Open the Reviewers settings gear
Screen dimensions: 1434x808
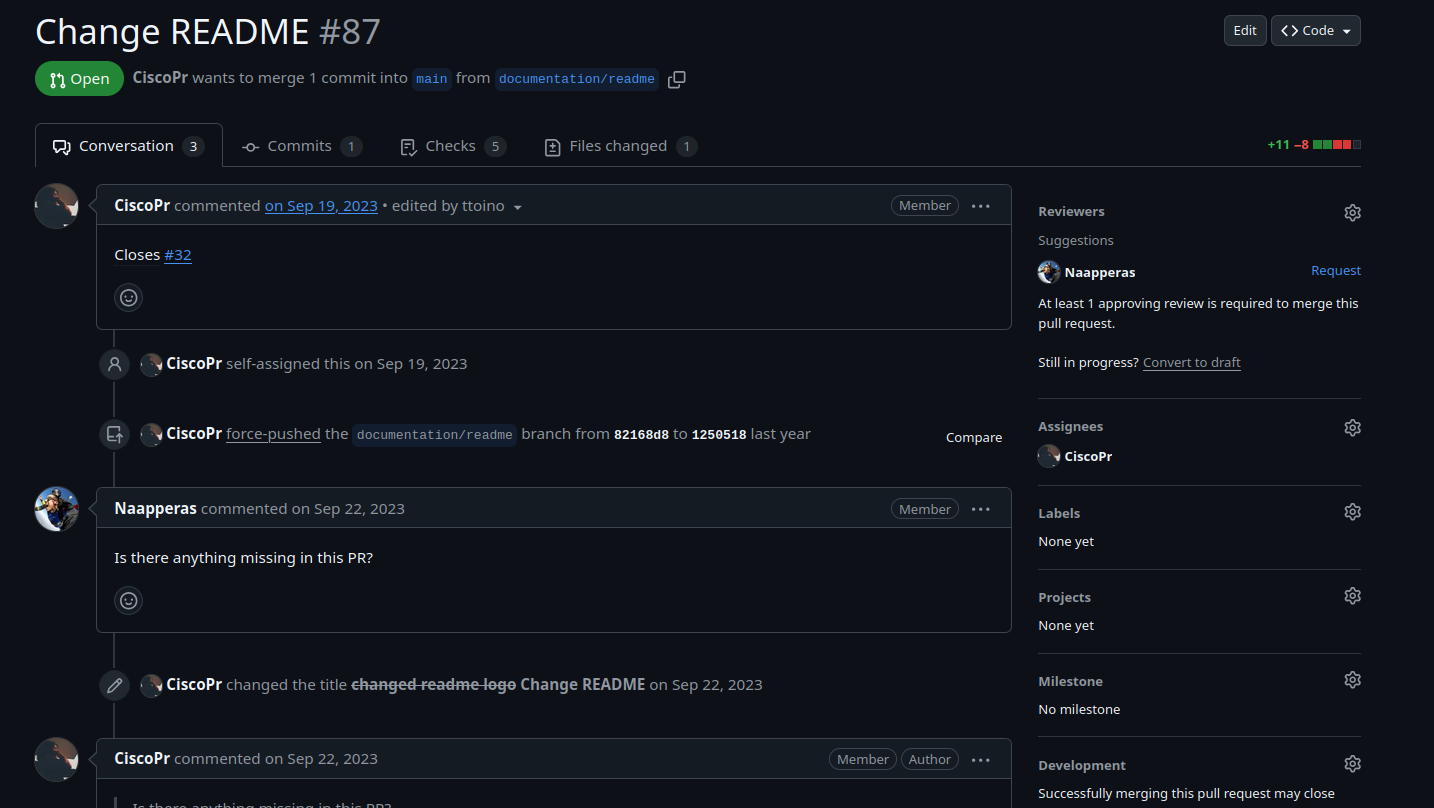[1352, 212]
